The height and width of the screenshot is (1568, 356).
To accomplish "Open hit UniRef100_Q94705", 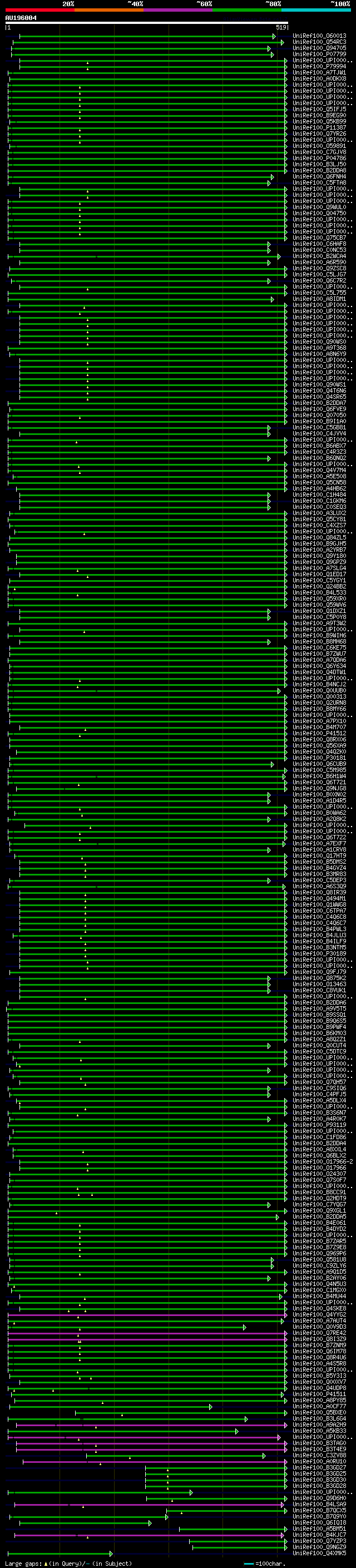I will pos(319,48).
